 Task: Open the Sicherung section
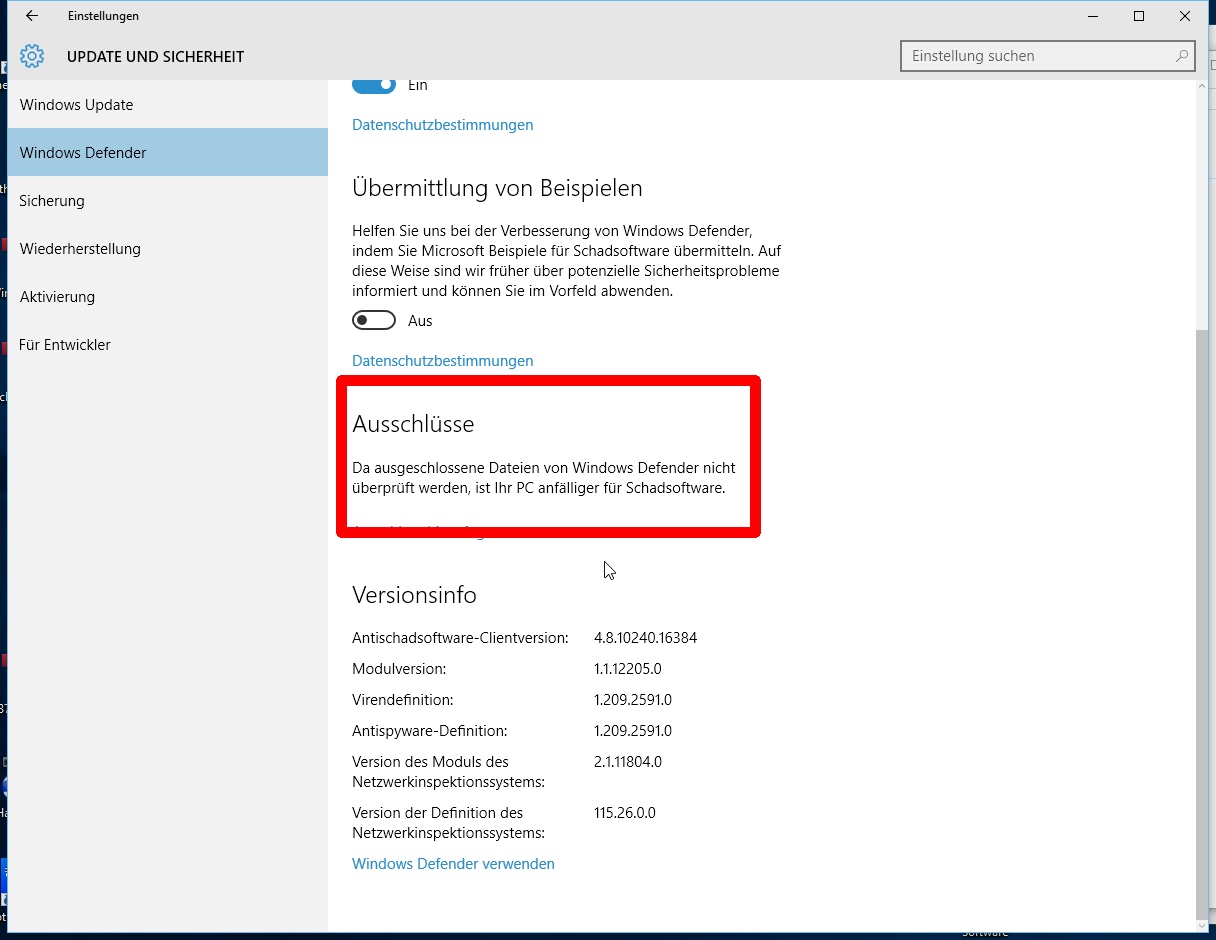pyautogui.click(x=168, y=201)
